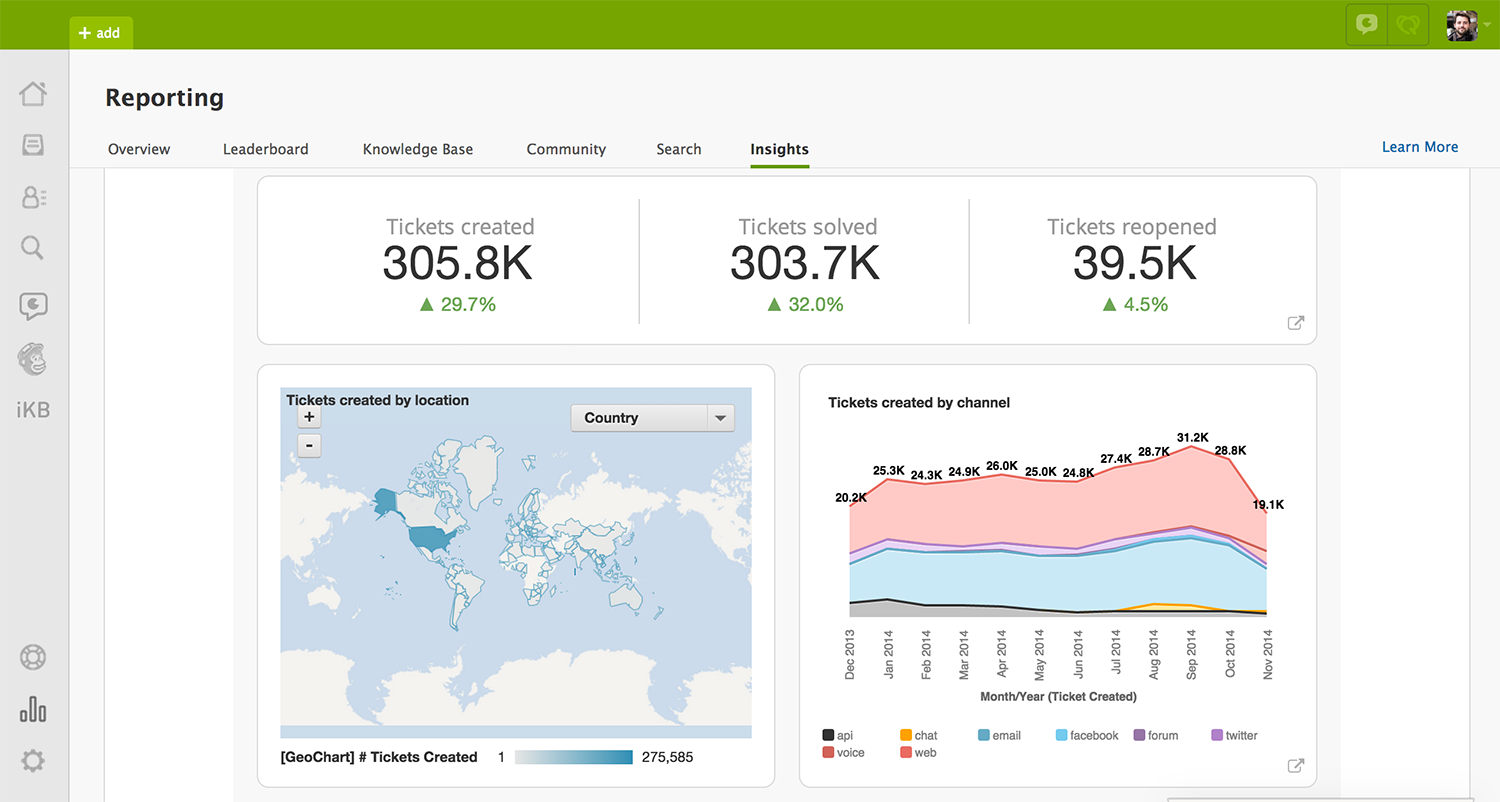Screen dimensions: 1500x802
Task: Zoom in on the map with plus button
Action: coord(309,417)
